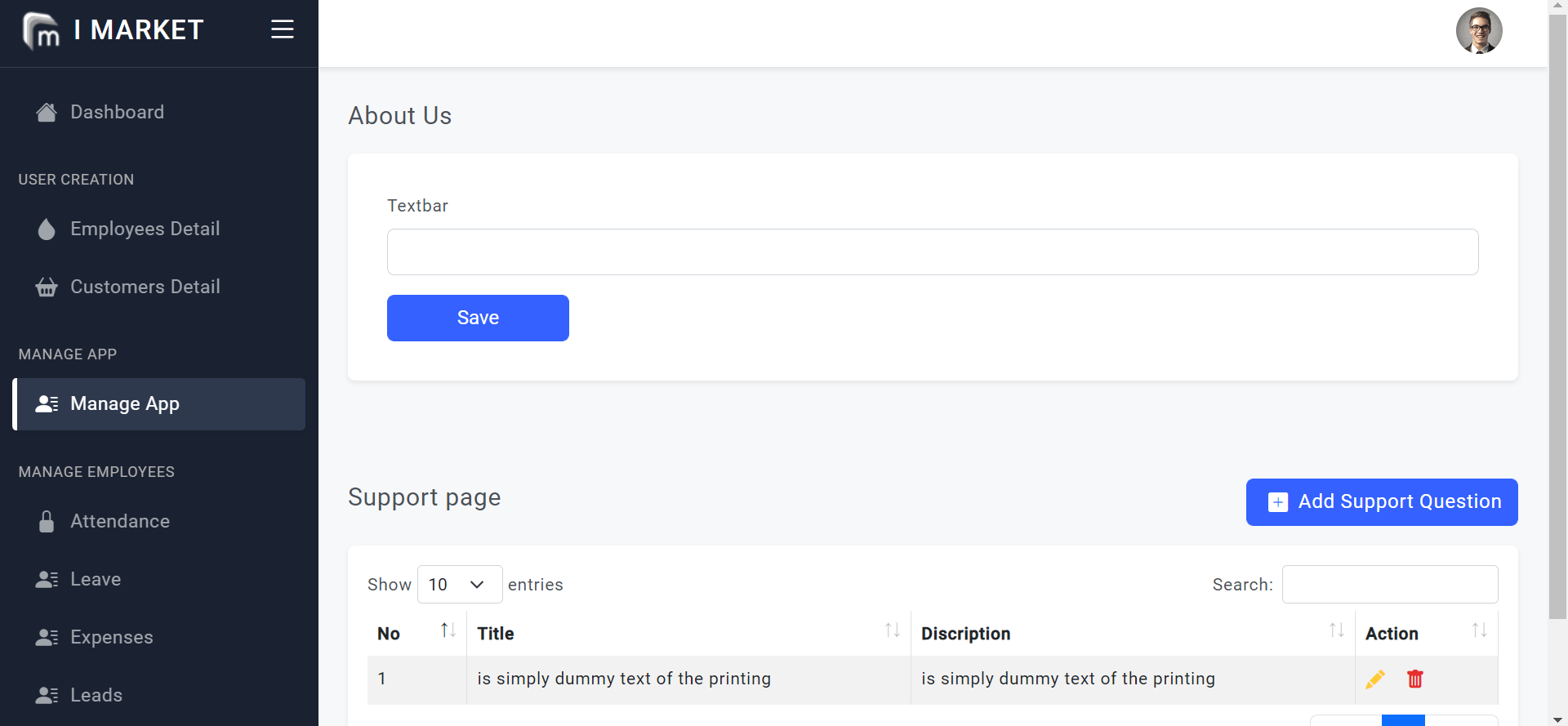Click Add Support Question button

point(1381,502)
